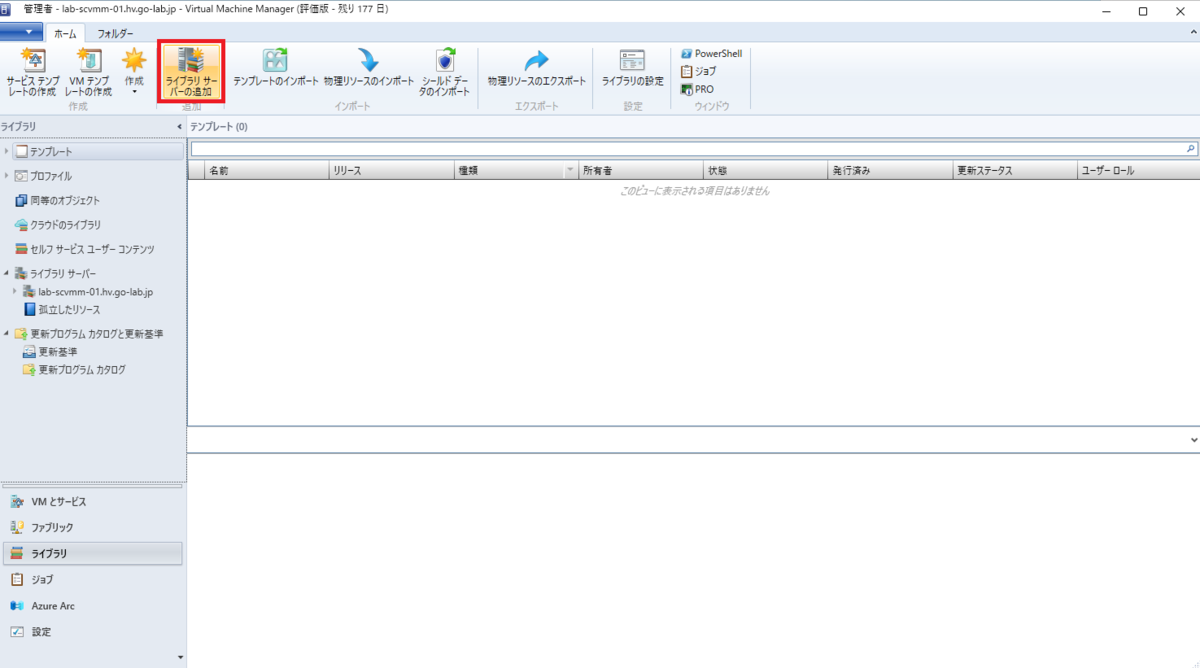Open 設定 workspace
Screen dimensions: 1200x668
[x=92, y=632]
